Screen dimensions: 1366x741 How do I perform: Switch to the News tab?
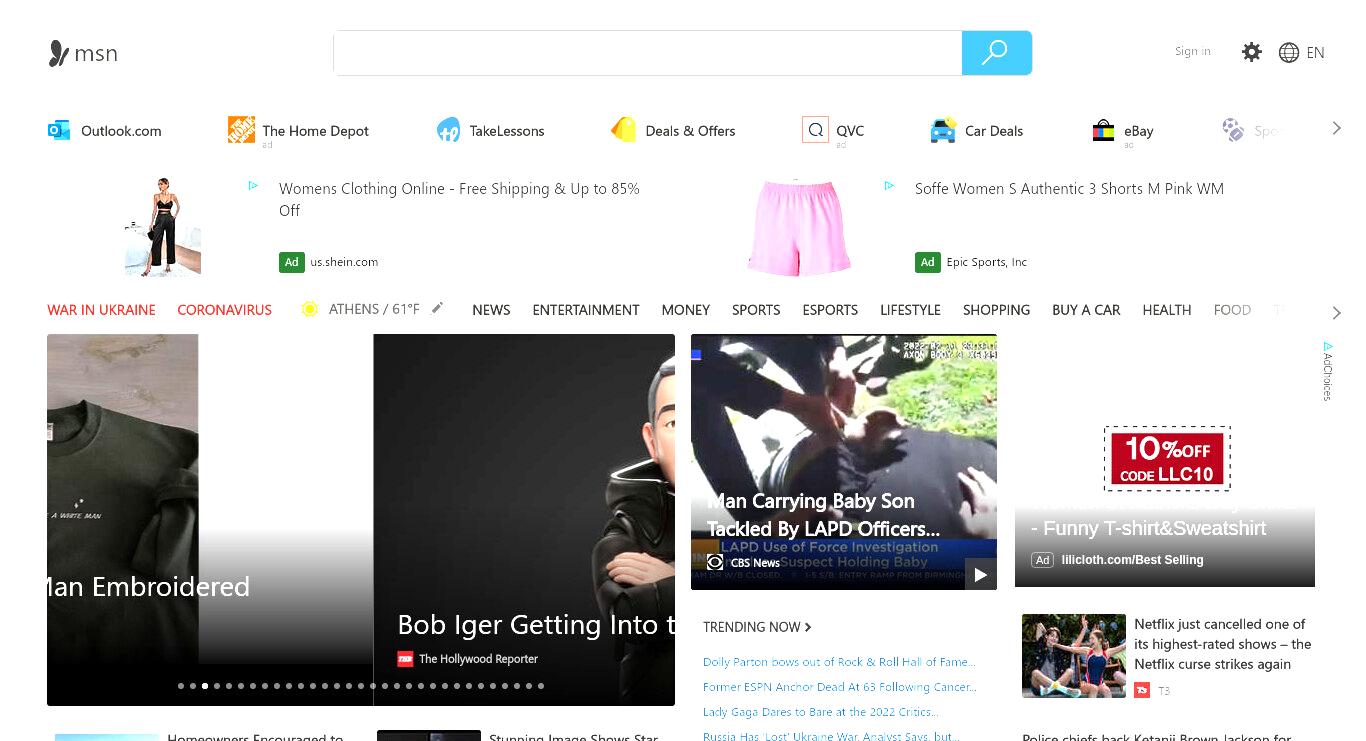(491, 310)
